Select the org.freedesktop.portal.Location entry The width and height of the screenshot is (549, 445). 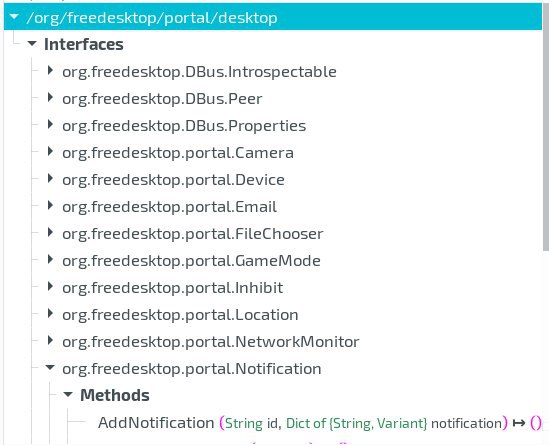coord(180,315)
